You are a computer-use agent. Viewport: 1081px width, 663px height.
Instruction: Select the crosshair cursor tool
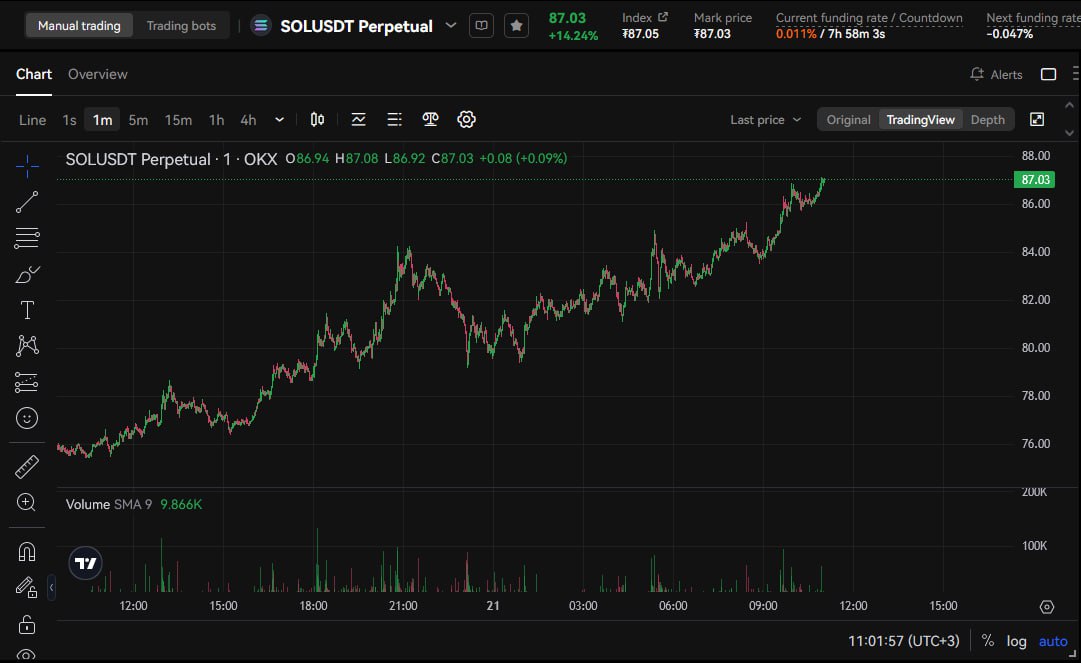27,165
